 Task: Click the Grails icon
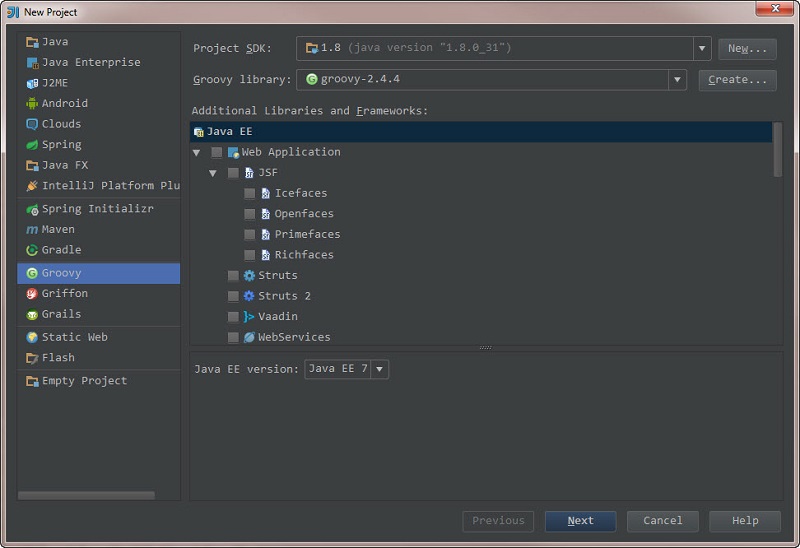(x=32, y=314)
